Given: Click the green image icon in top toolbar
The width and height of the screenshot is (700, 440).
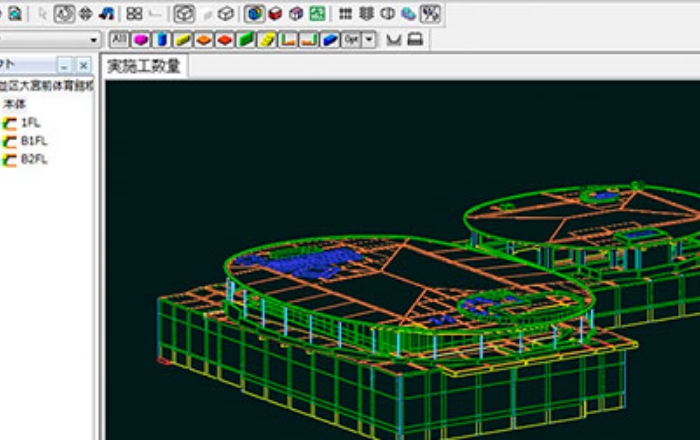Looking at the screenshot, I should click(x=317, y=14).
